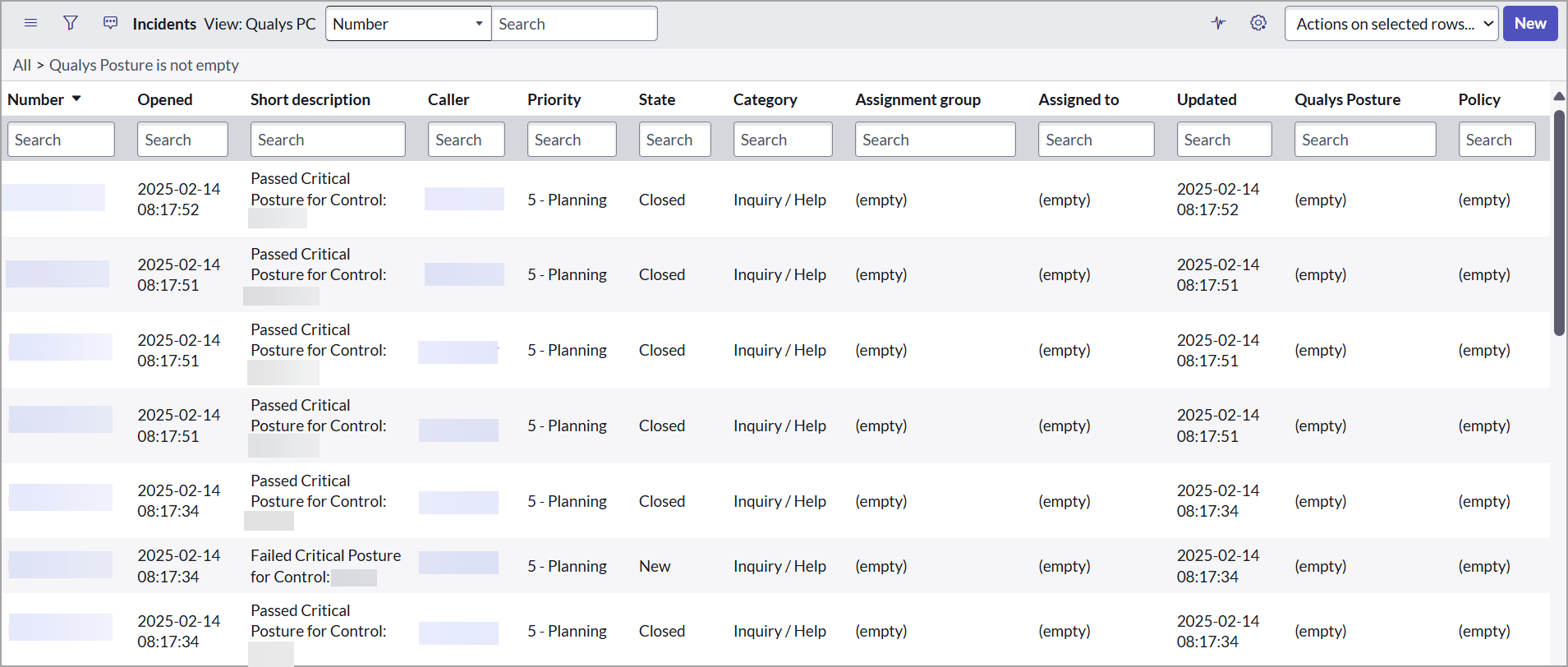This screenshot has height=667, width=1568.
Task: Click the All breadcrumb link
Action: (x=21, y=65)
